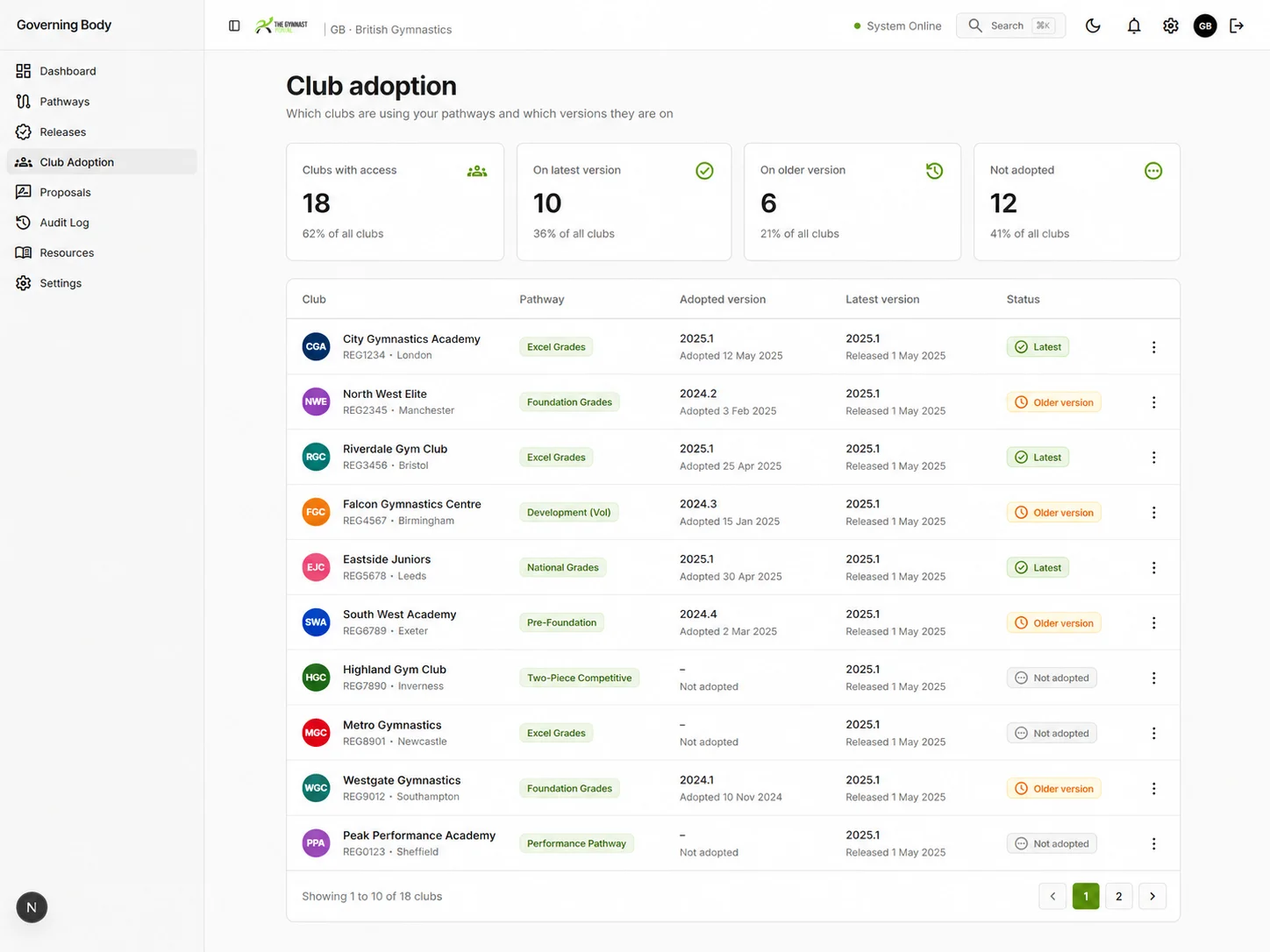This screenshot has width=1270, height=952.
Task: Open row menu for South West Academy
Action: [x=1153, y=623]
